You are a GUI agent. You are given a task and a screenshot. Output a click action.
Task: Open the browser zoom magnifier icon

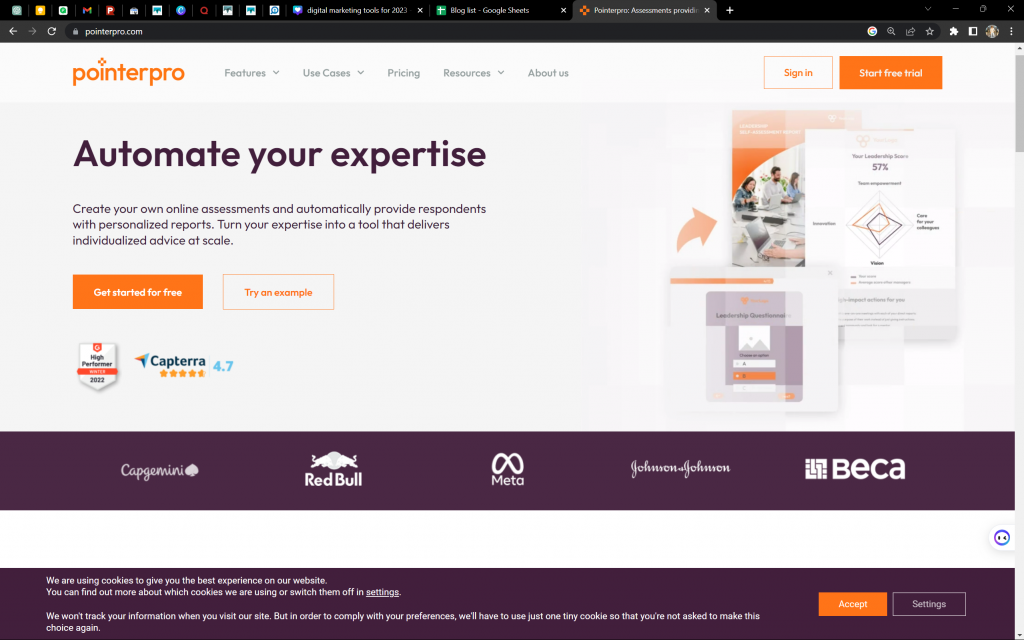891,31
